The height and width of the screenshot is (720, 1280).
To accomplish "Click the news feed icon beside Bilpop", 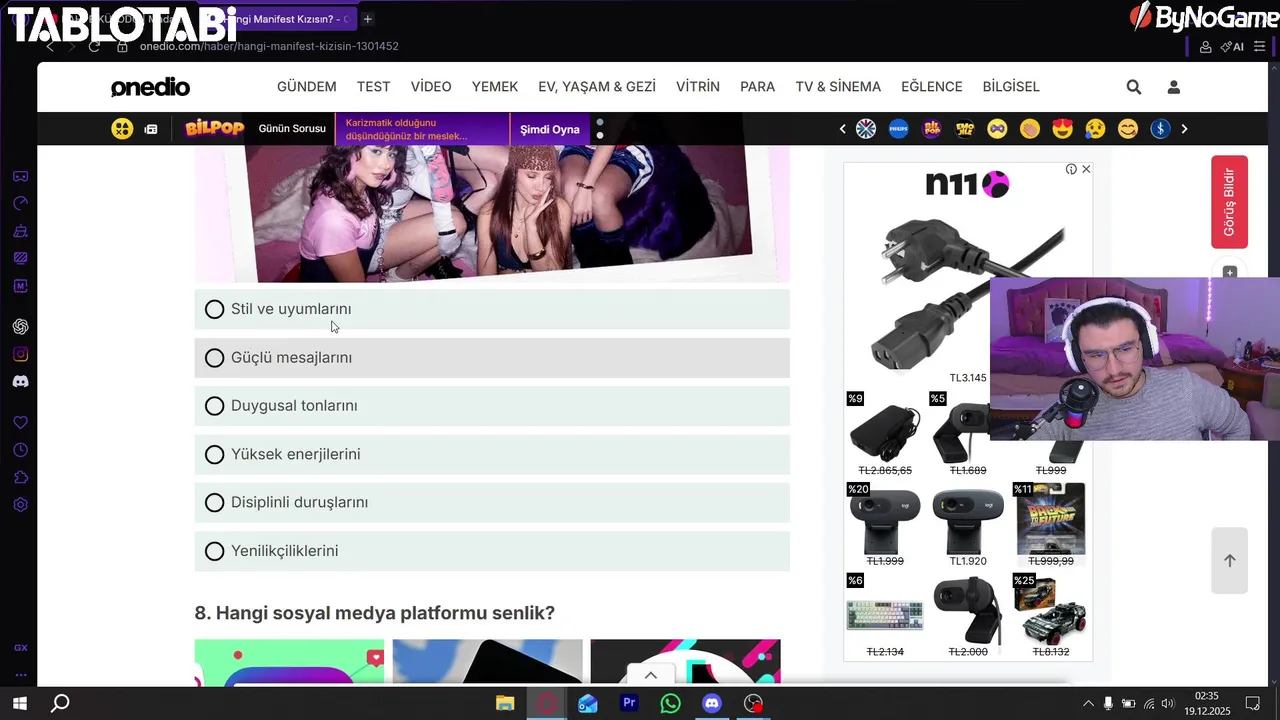I will point(151,129).
